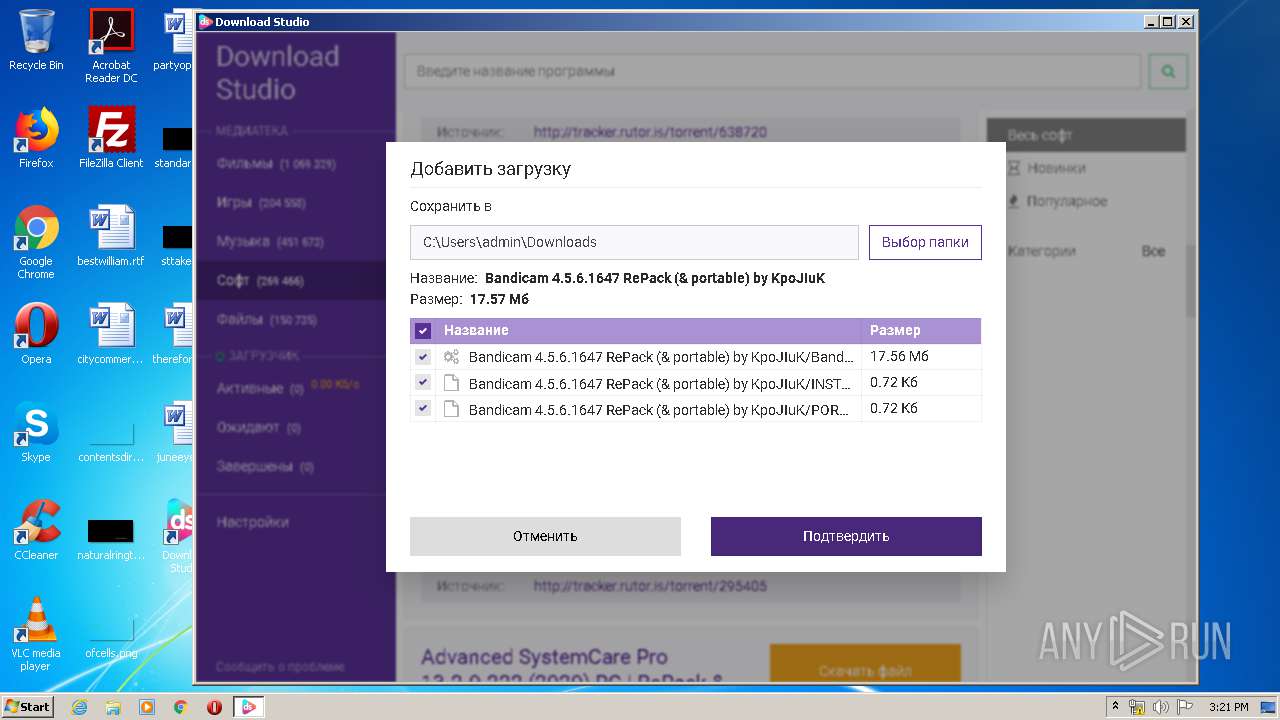Open VLC media player desktop icon

tap(36, 634)
